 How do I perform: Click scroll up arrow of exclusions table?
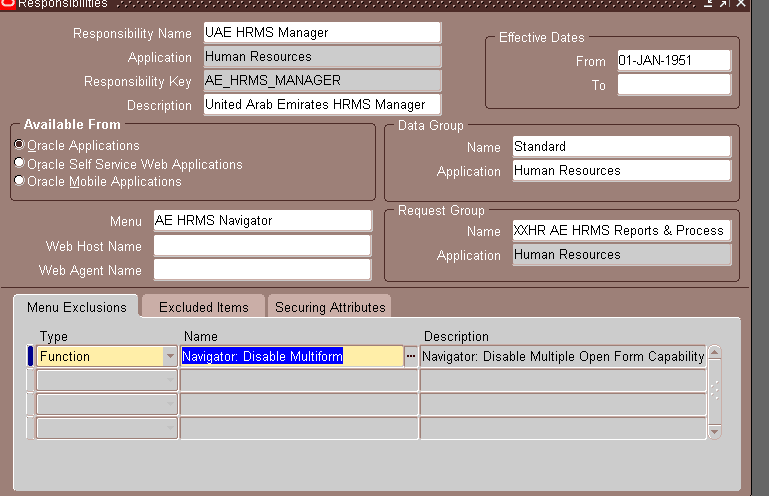pyautogui.click(x=715, y=352)
